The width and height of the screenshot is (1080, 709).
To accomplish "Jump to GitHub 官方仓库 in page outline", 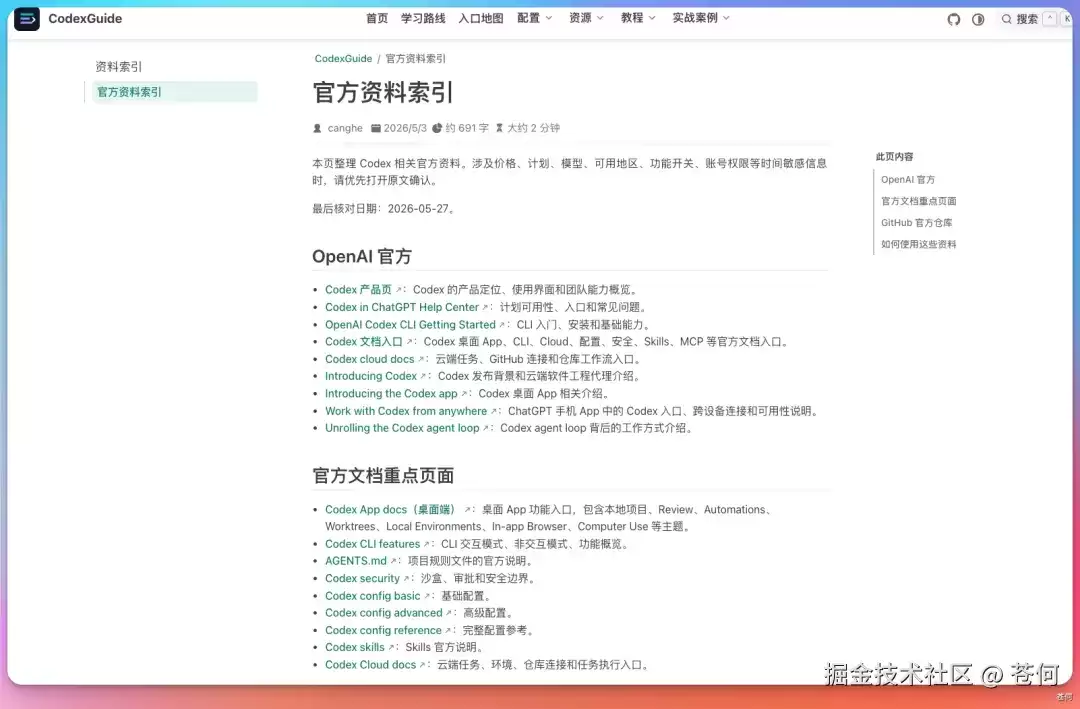I will (x=917, y=223).
